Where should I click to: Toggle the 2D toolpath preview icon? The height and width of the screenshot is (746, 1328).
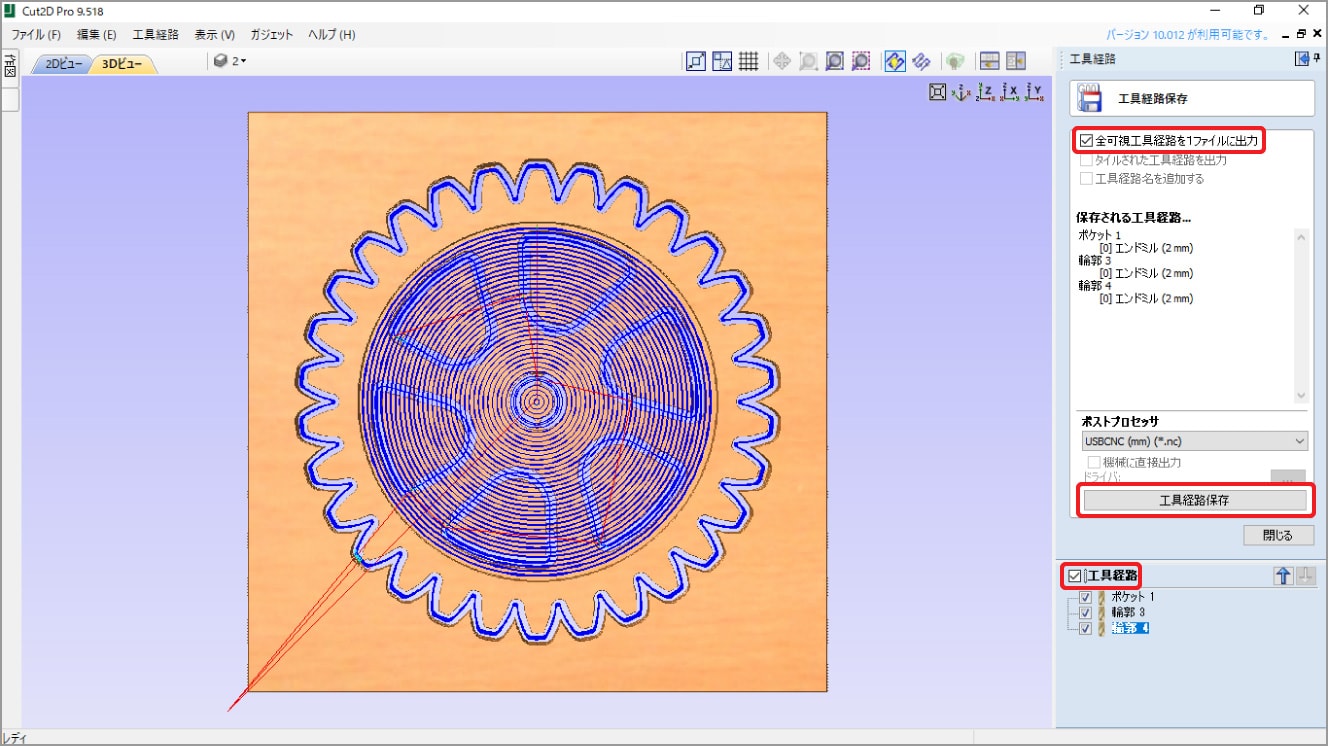895,61
